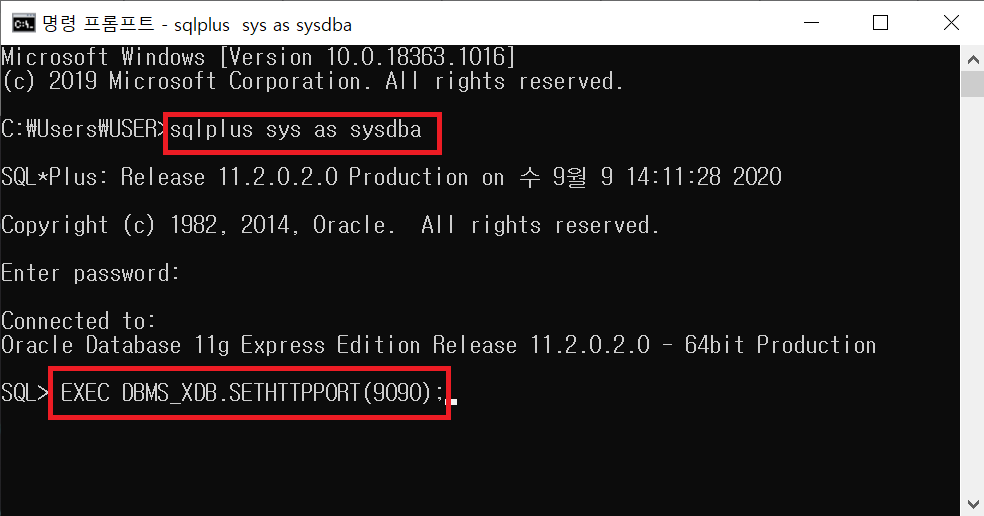984x516 pixels.
Task: Minimize the Command Prompt window
Action: (x=811, y=23)
